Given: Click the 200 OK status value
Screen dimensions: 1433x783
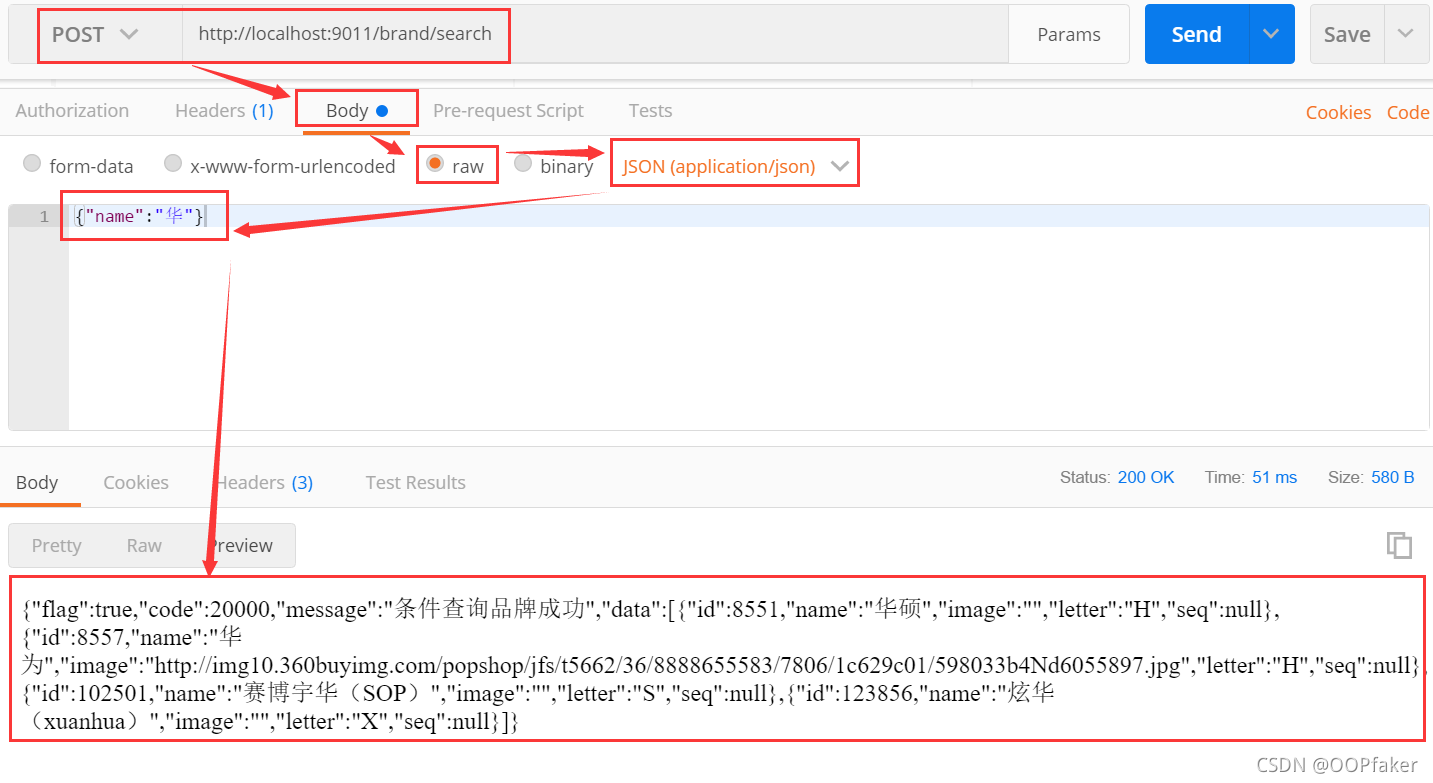Looking at the screenshot, I should click(x=1146, y=478).
